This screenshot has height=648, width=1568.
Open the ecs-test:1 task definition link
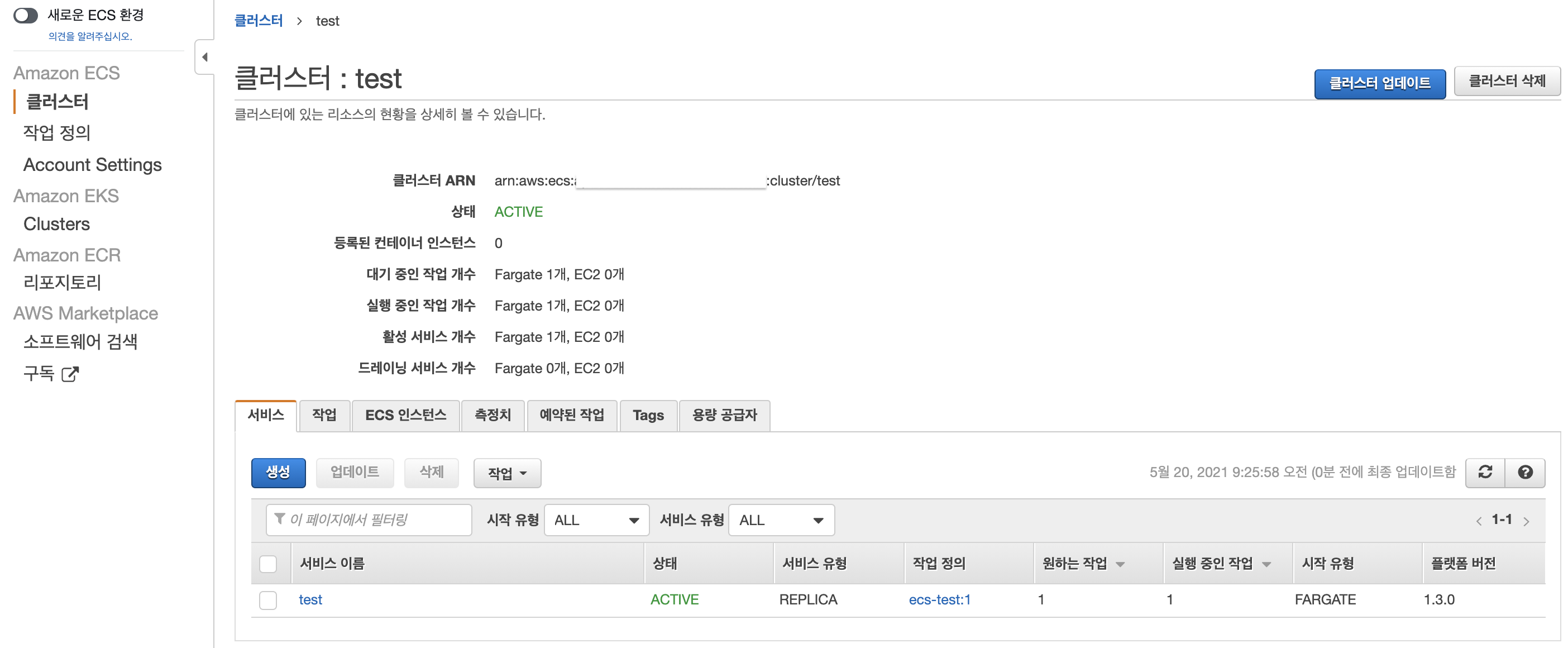pyautogui.click(x=939, y=599)
